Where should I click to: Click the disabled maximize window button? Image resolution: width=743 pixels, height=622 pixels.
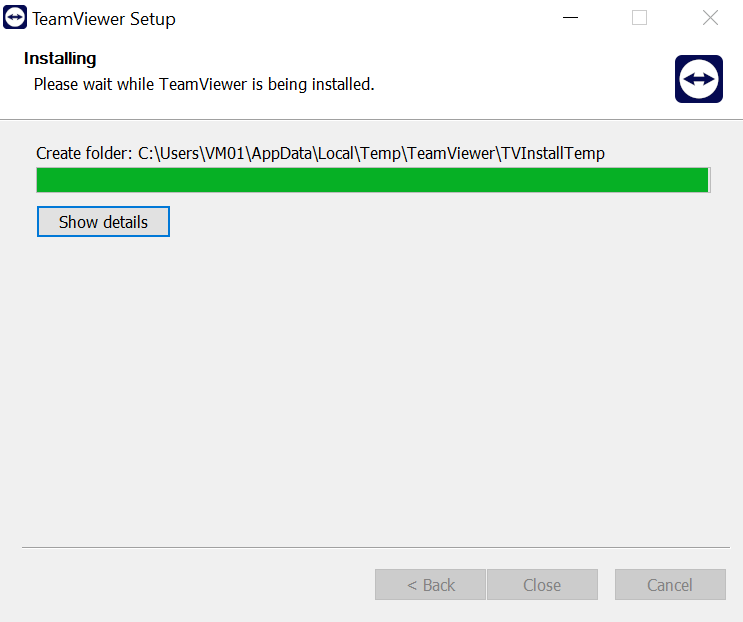639,18
